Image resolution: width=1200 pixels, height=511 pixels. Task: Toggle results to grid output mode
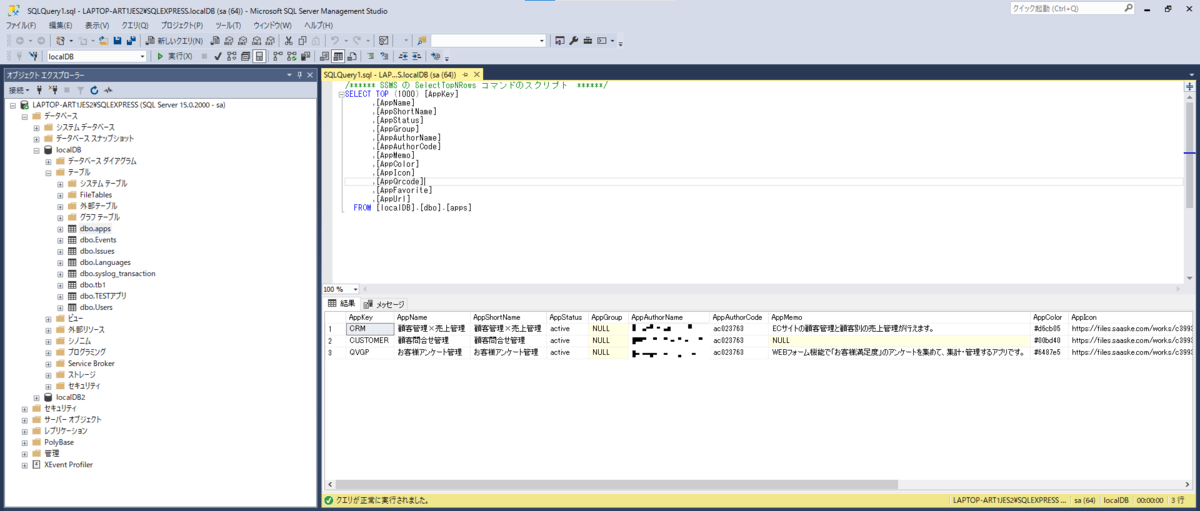[338, 56]
